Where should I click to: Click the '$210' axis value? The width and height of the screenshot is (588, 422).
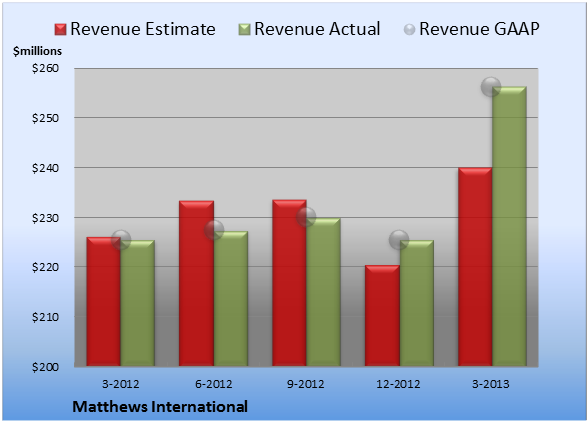coord(46,317)
